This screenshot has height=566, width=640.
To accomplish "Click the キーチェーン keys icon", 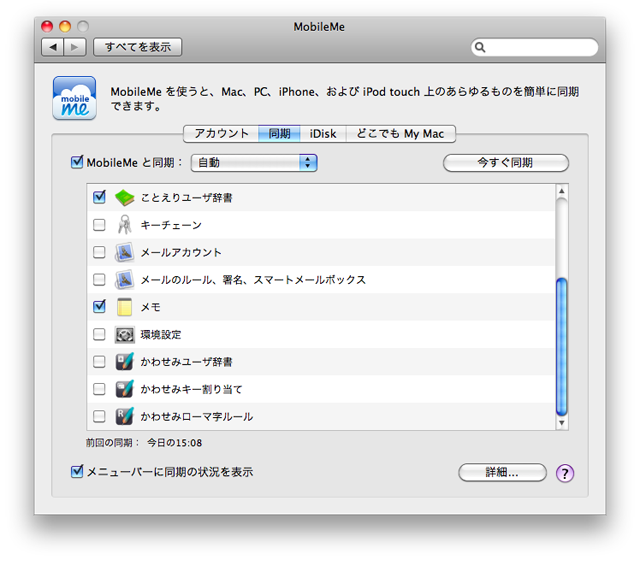I will tap(124, 225).
